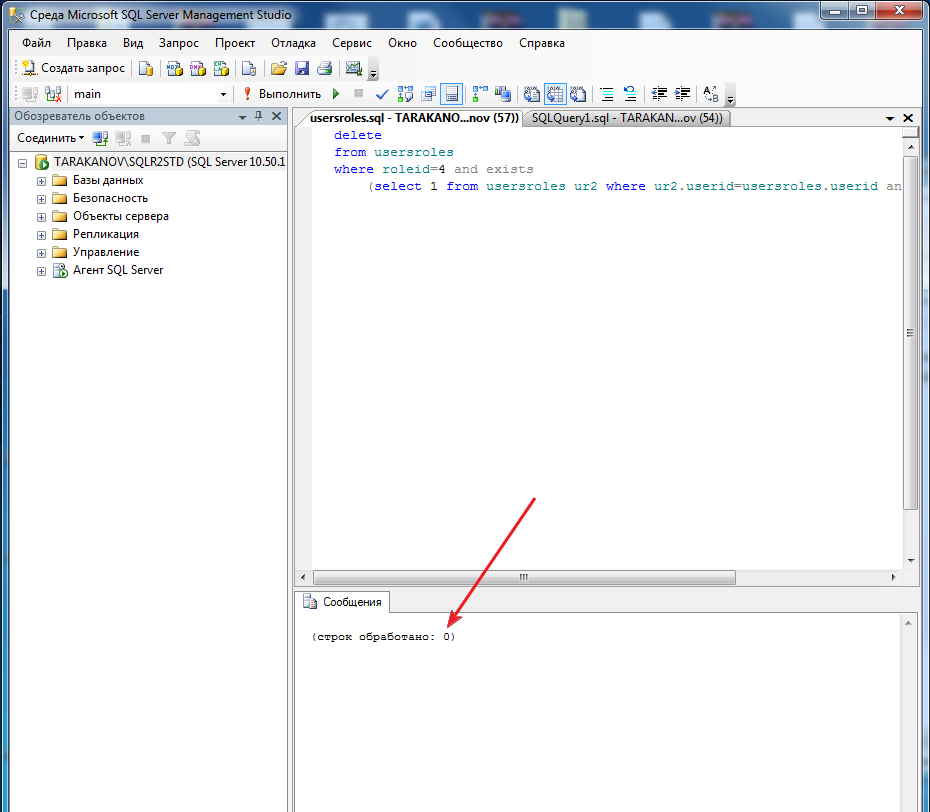Viewport: 930px width, 812px height.
Task: Click the MDX query icon
Action: 174,68
